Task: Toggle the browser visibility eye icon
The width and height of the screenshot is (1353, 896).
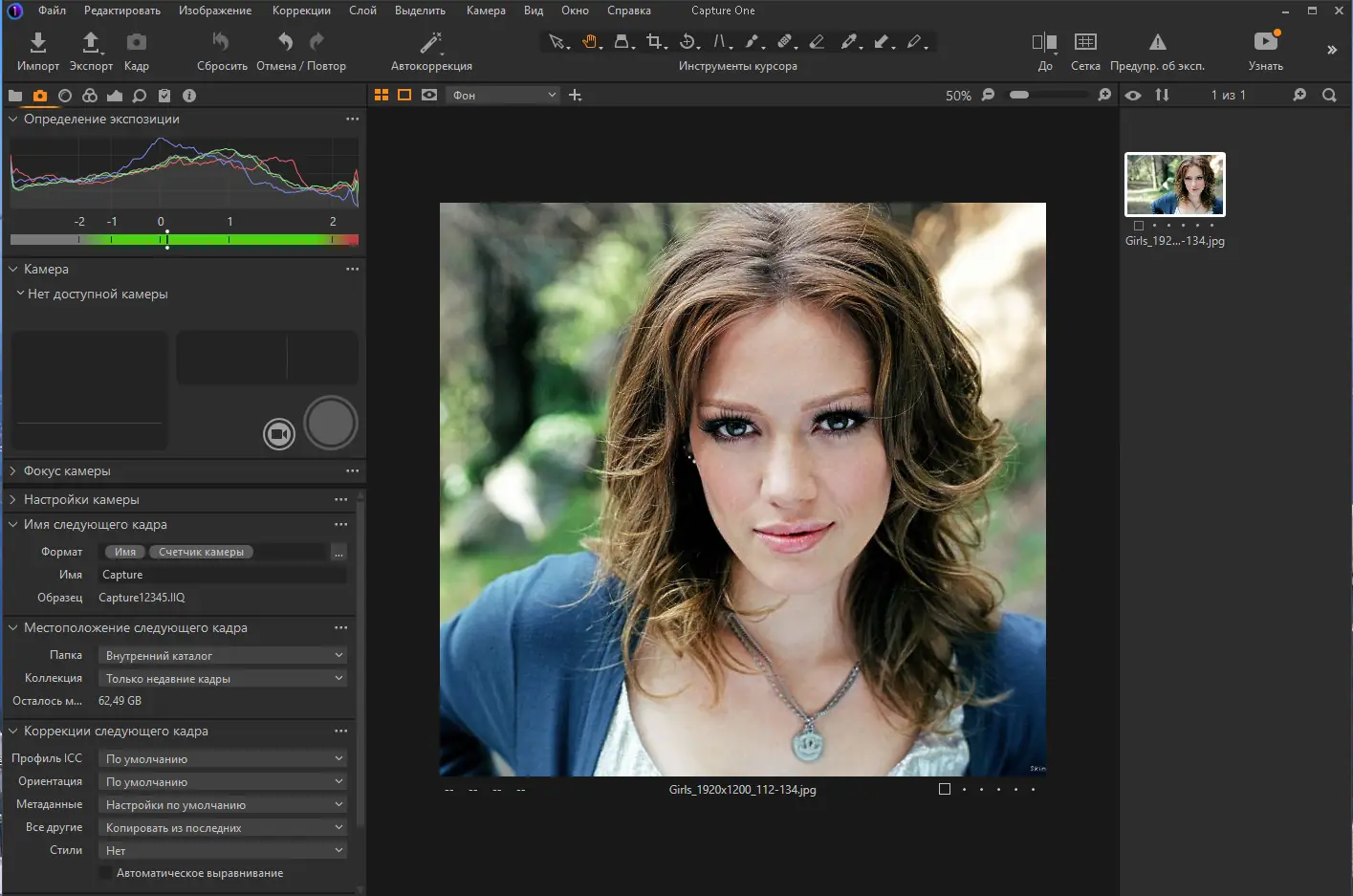Action: click(x=1133, y=96)
